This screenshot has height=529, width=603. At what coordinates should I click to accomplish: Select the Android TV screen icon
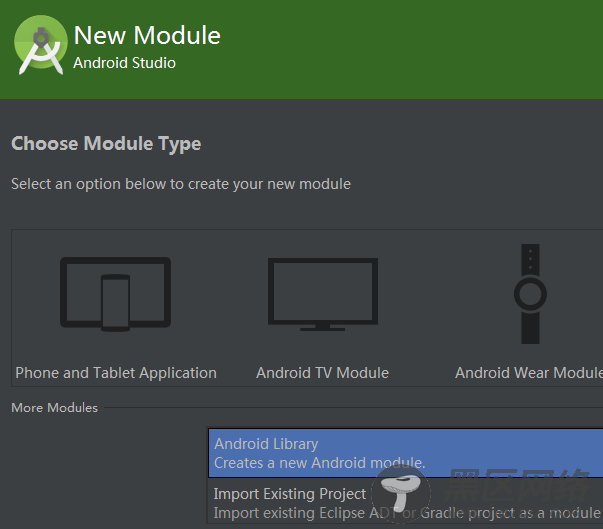point(323,294)
